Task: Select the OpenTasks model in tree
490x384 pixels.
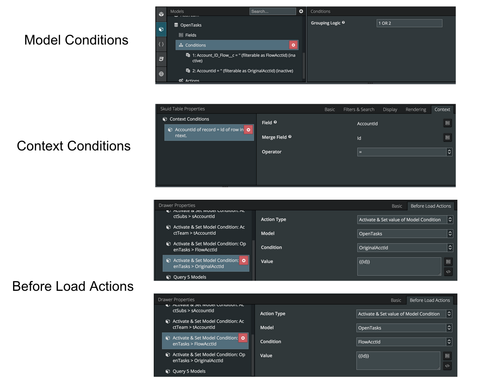Action: coord(191,25)
